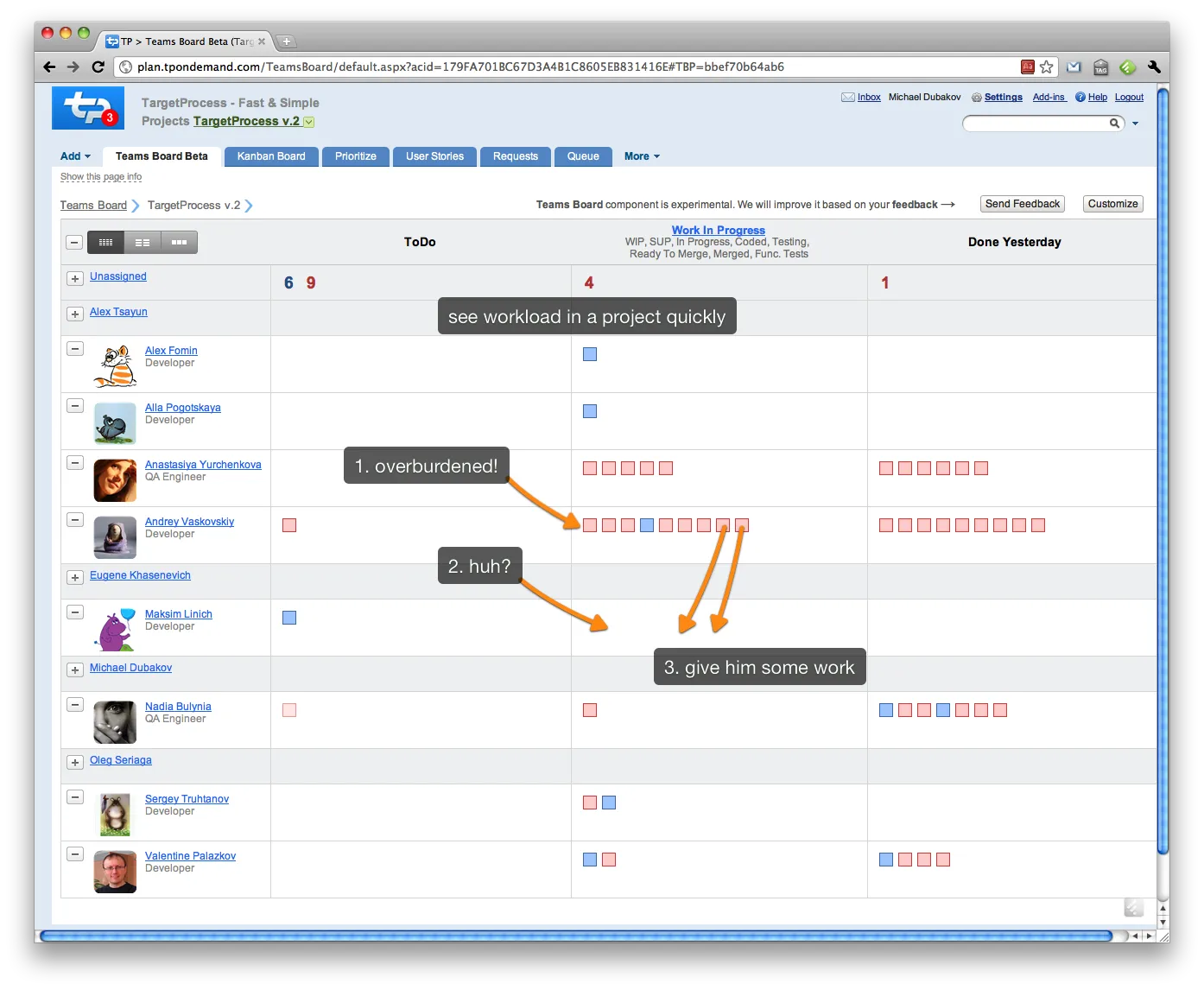
Task: Open the Prioritize tab
Action: coord(356,156)
